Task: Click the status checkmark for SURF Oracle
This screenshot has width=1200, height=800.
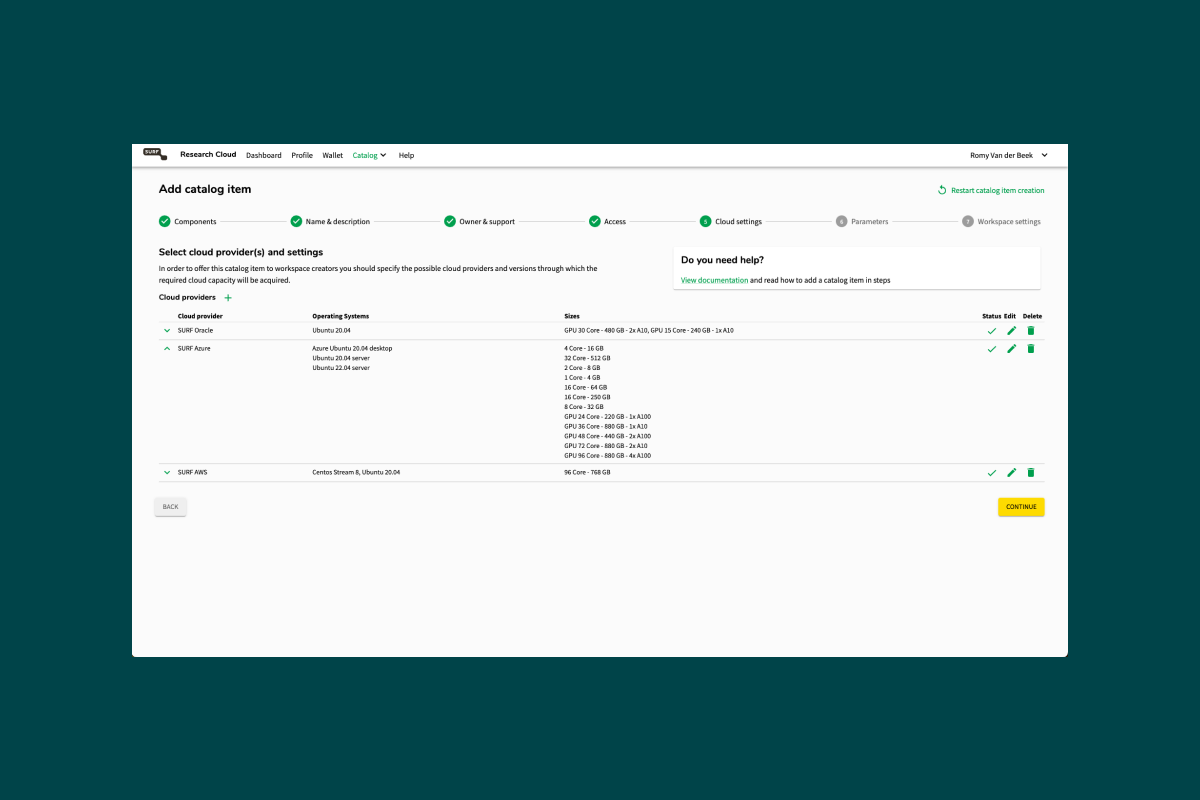Action: click(992, 330)
